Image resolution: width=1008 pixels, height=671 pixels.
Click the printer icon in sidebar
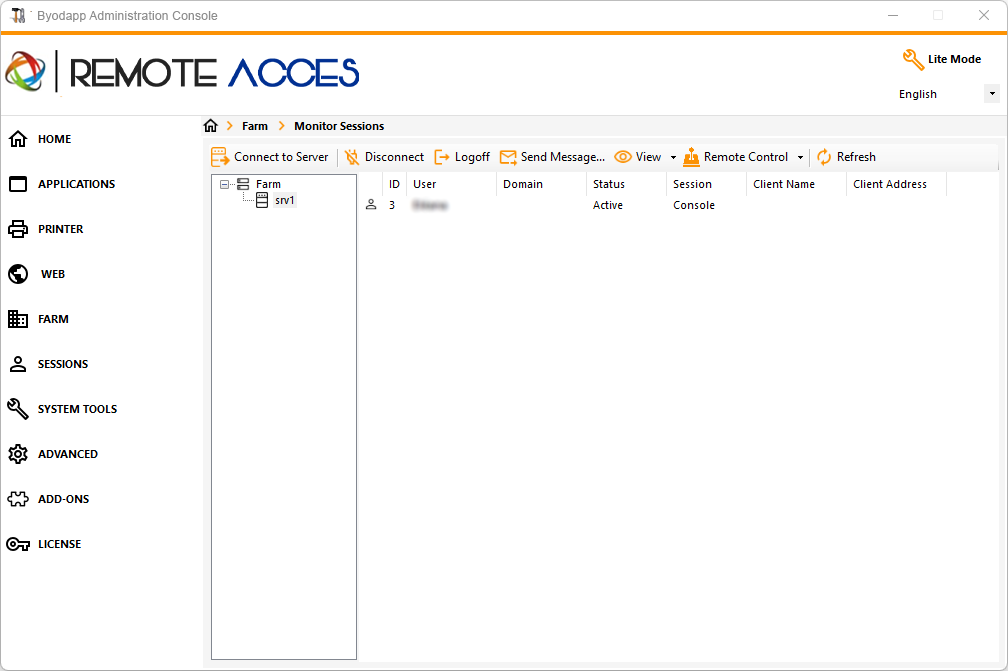click(18, 229)
